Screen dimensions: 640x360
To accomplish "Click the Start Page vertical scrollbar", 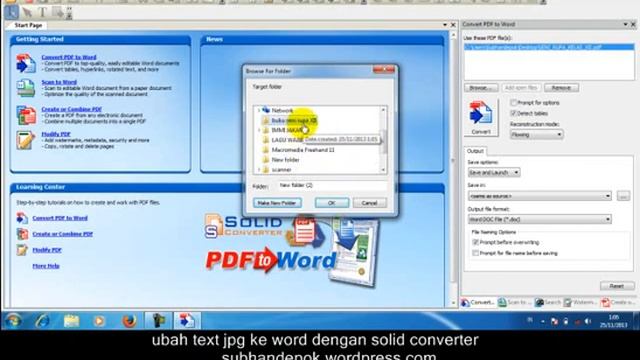I will click(453, 169).
